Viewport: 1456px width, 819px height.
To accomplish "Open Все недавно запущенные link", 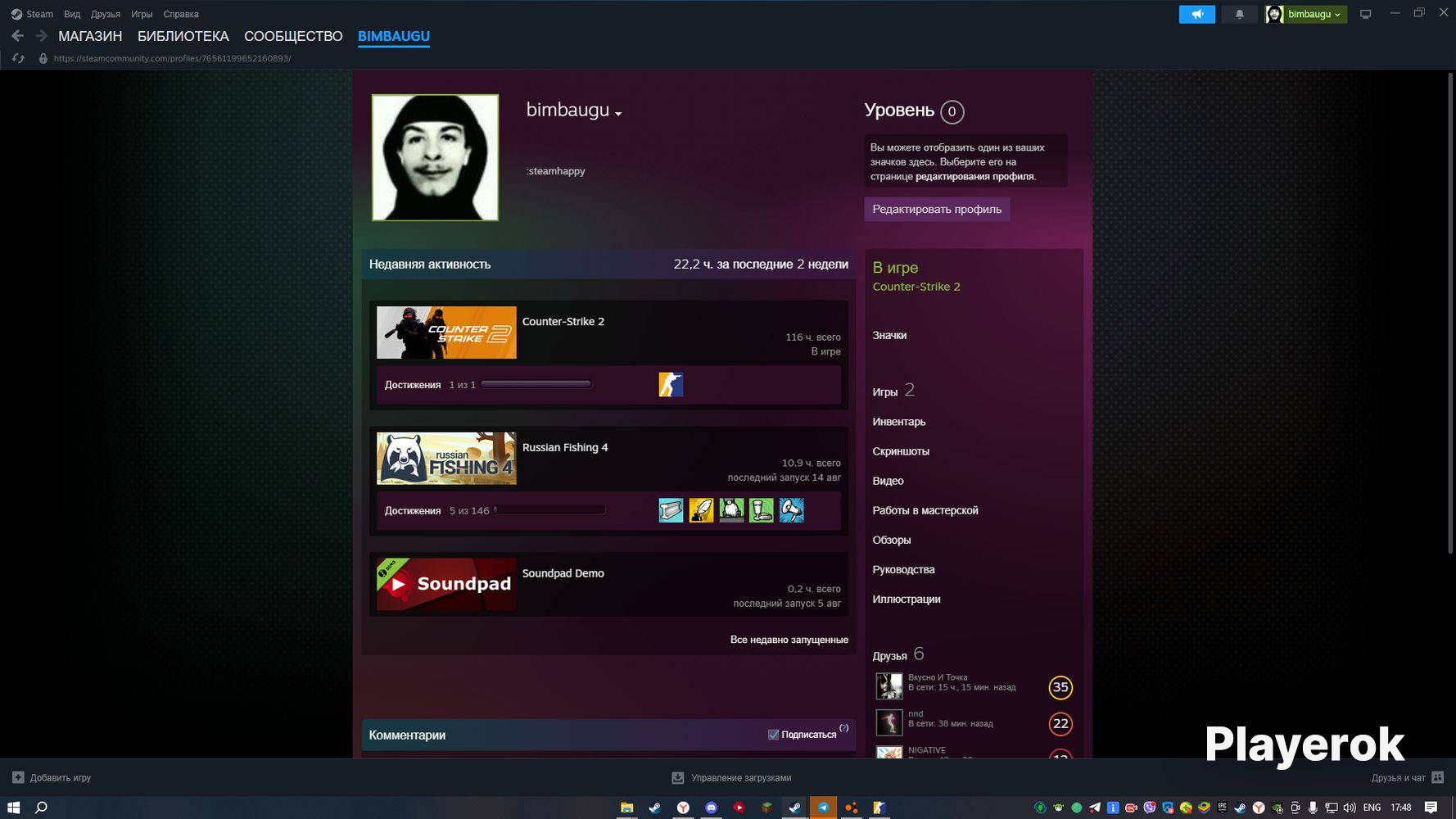I will click(789, 640).
